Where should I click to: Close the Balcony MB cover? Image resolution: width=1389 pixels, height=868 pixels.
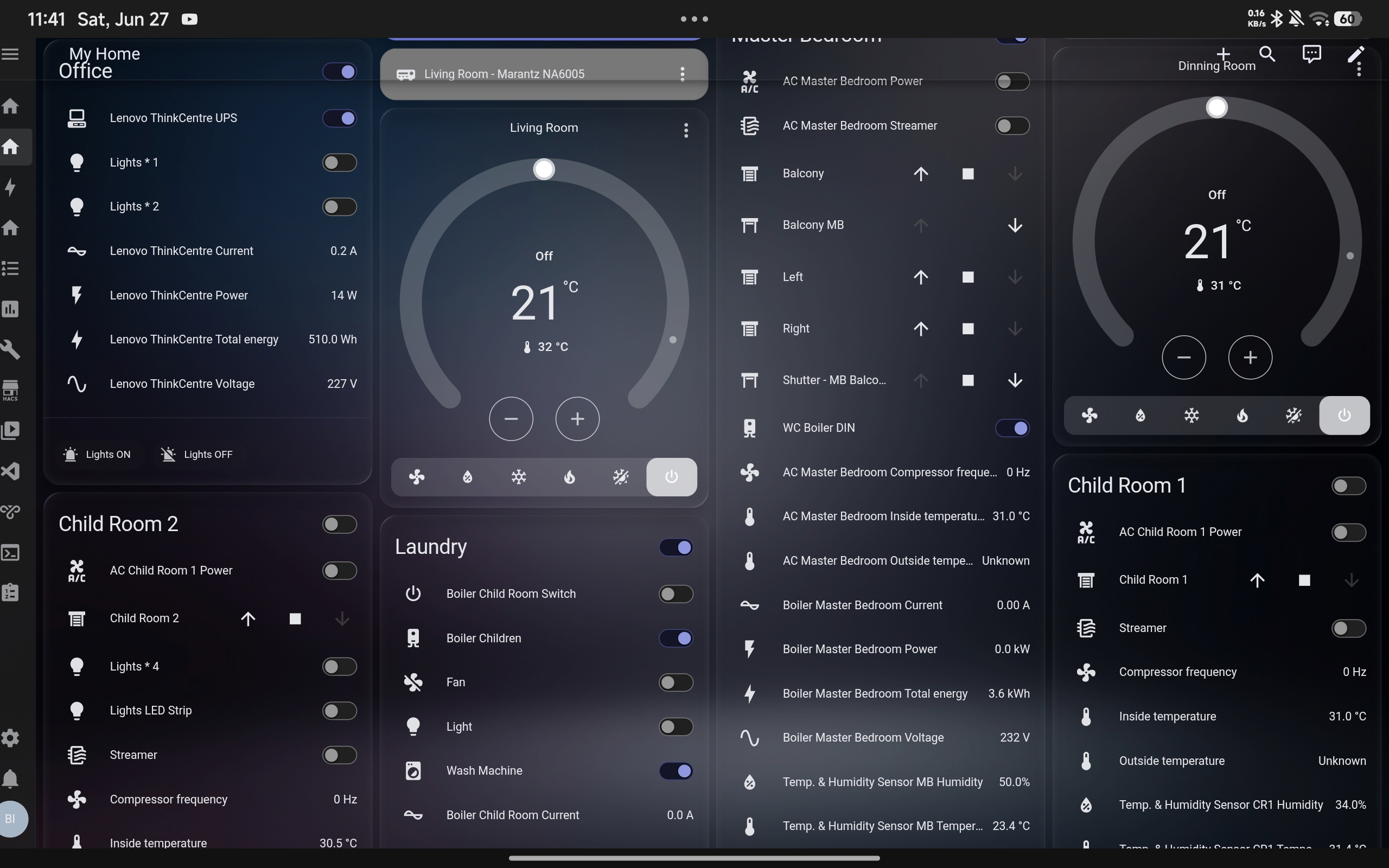point(1015,225)
